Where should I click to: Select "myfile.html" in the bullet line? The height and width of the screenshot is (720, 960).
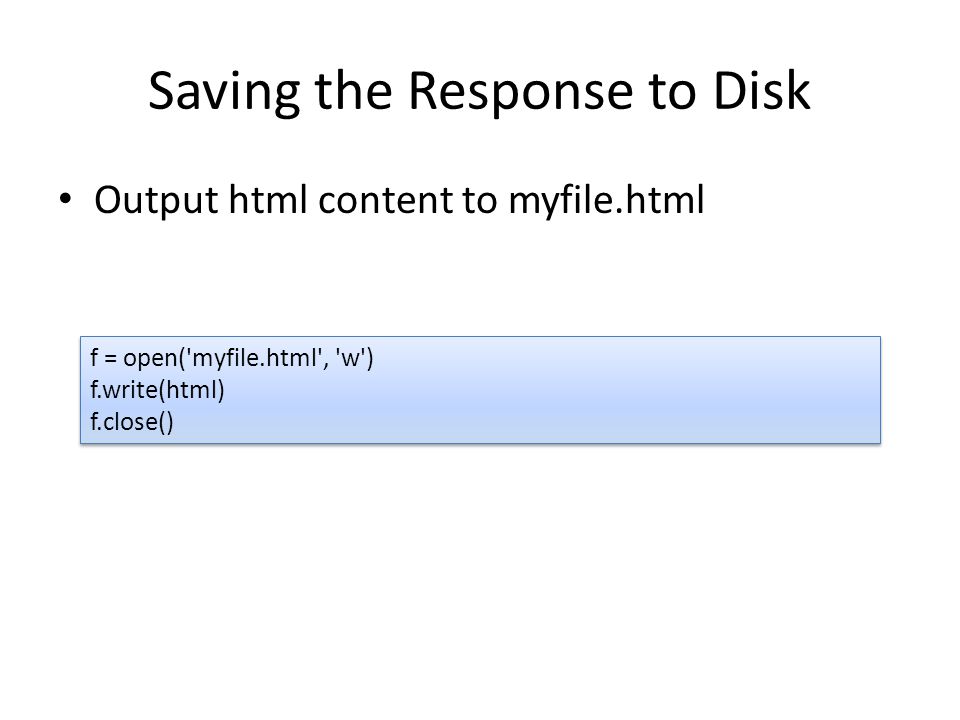coord(607,200)
